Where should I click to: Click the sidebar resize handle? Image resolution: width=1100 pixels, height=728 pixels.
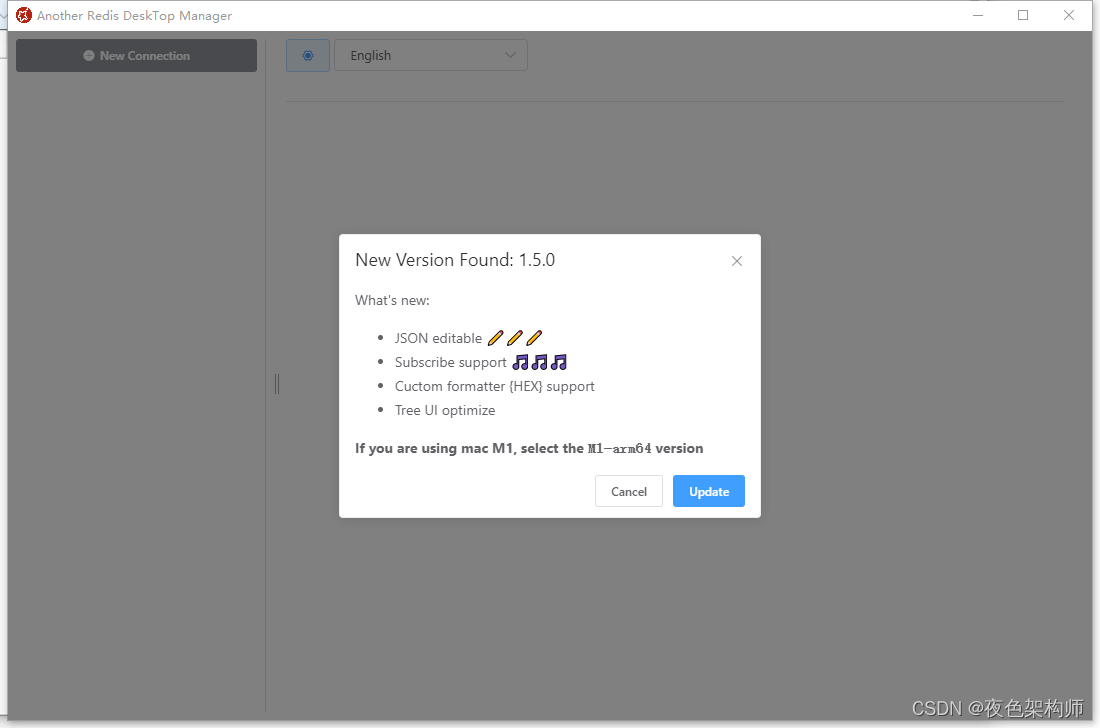coord(277,384)
